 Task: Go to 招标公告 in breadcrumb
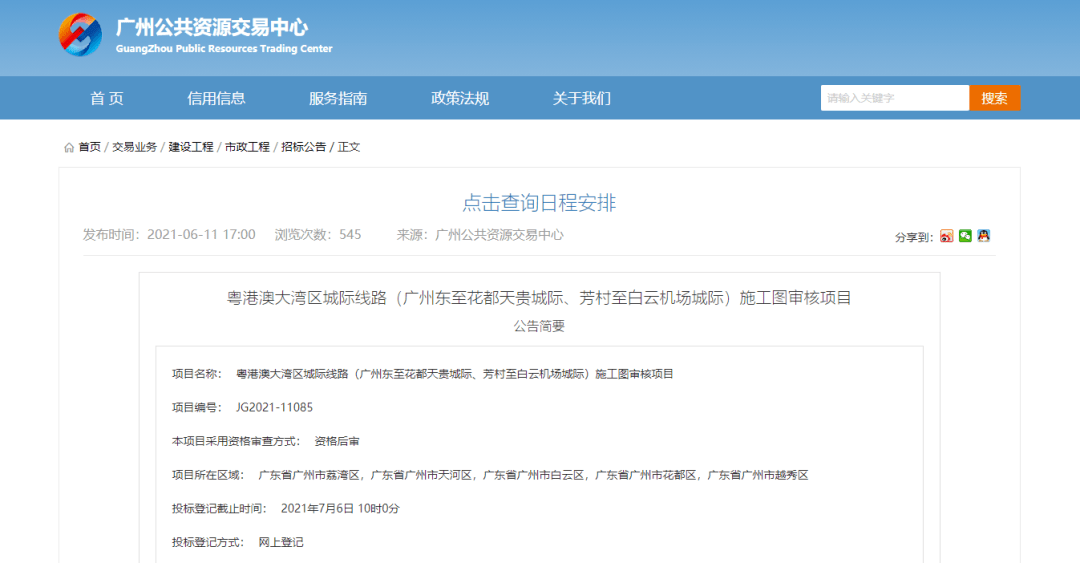[x=304, y=147]
